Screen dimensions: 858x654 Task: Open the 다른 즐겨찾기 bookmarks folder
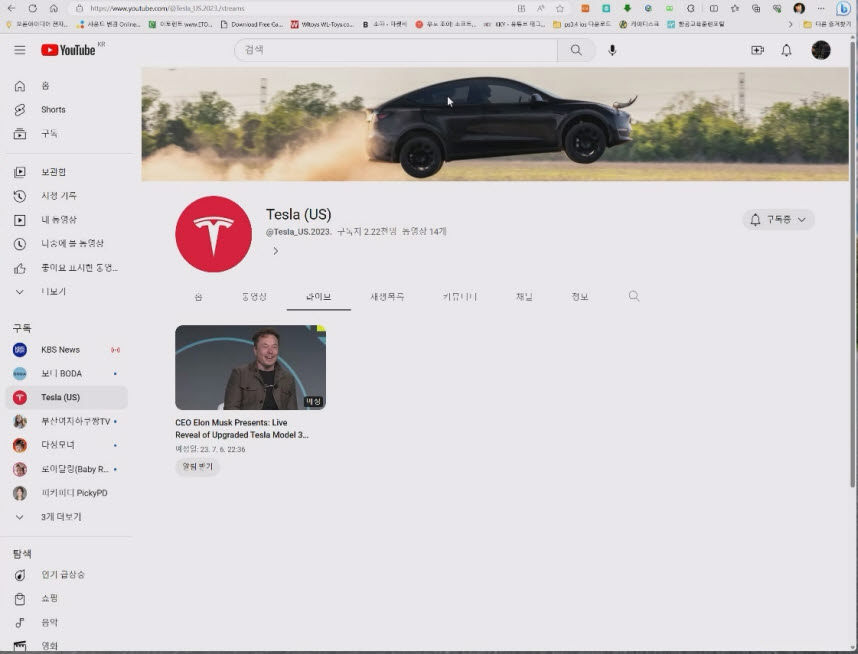pyautogui.click(x=827, y=24)
